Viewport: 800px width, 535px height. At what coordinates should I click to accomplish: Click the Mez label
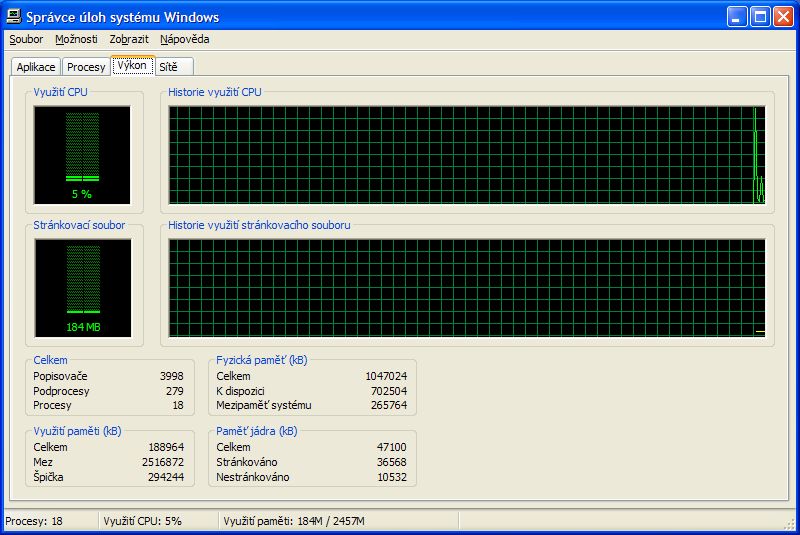(x=43, y=462)
